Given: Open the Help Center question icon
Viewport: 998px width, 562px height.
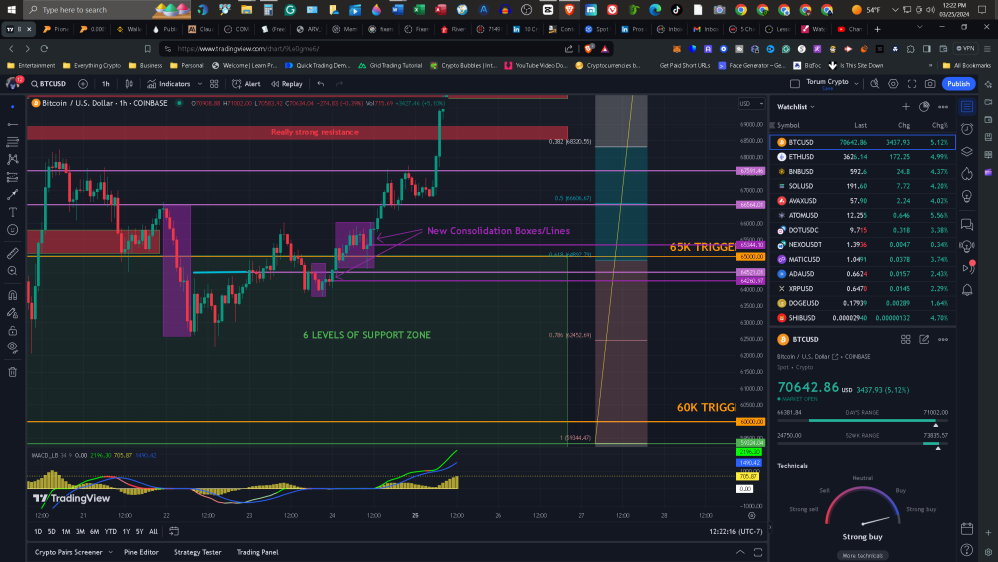Looking at the screenshot, I should (967, 549).
